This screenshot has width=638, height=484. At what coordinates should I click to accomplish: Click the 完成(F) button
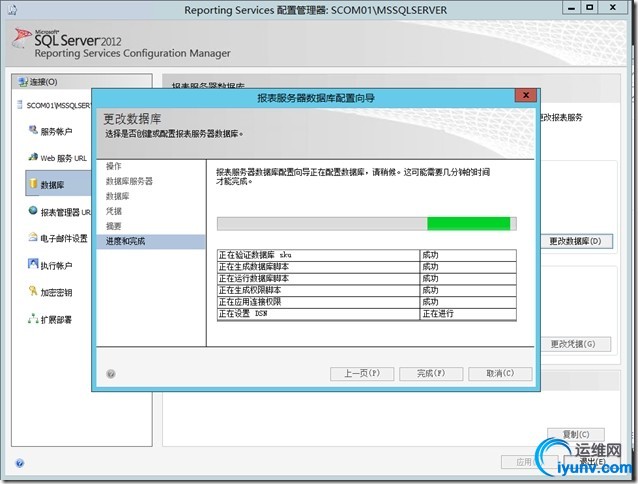click(431, 373)
